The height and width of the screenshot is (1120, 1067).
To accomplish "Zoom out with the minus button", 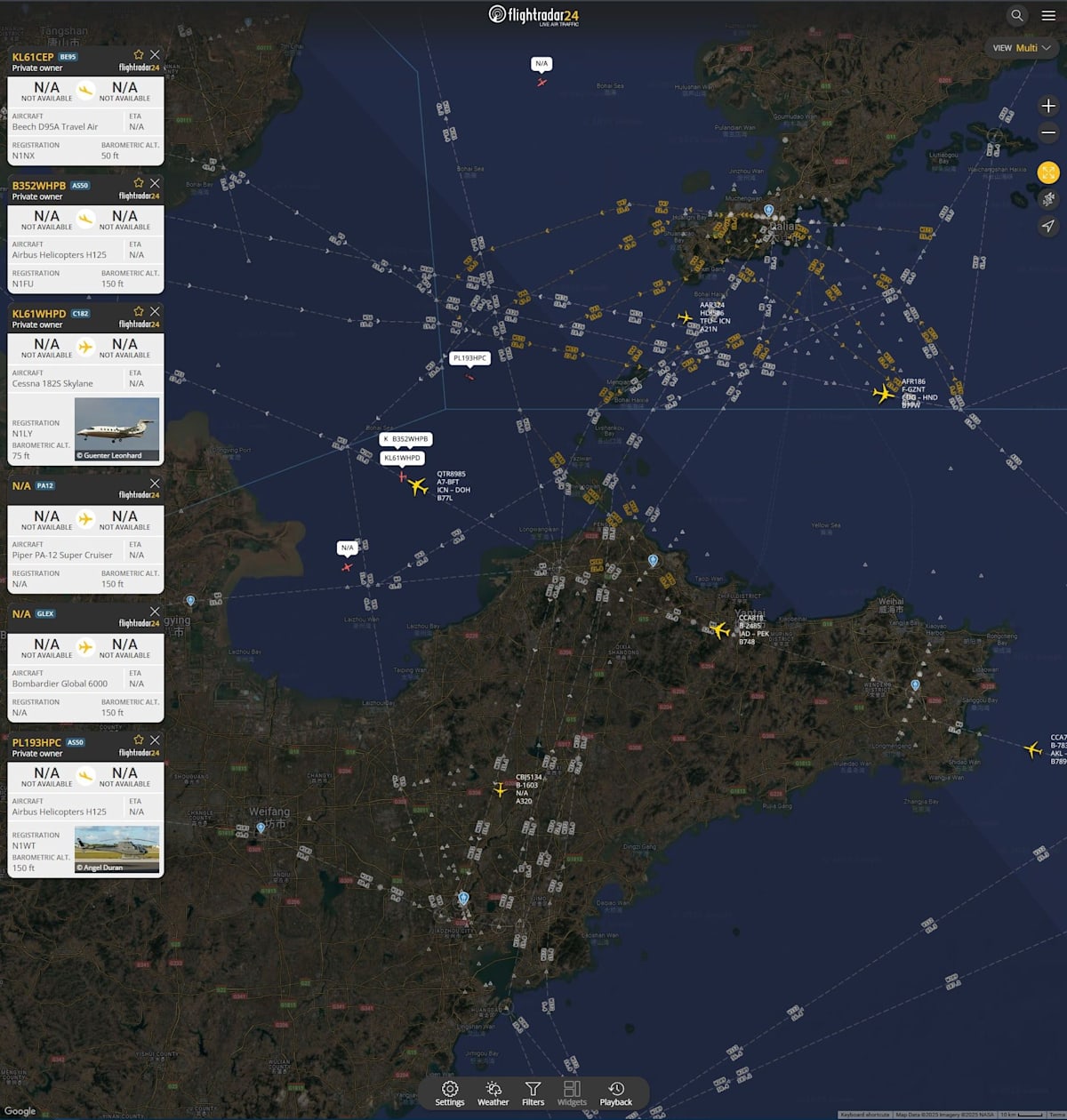I will click(1048, 132).
